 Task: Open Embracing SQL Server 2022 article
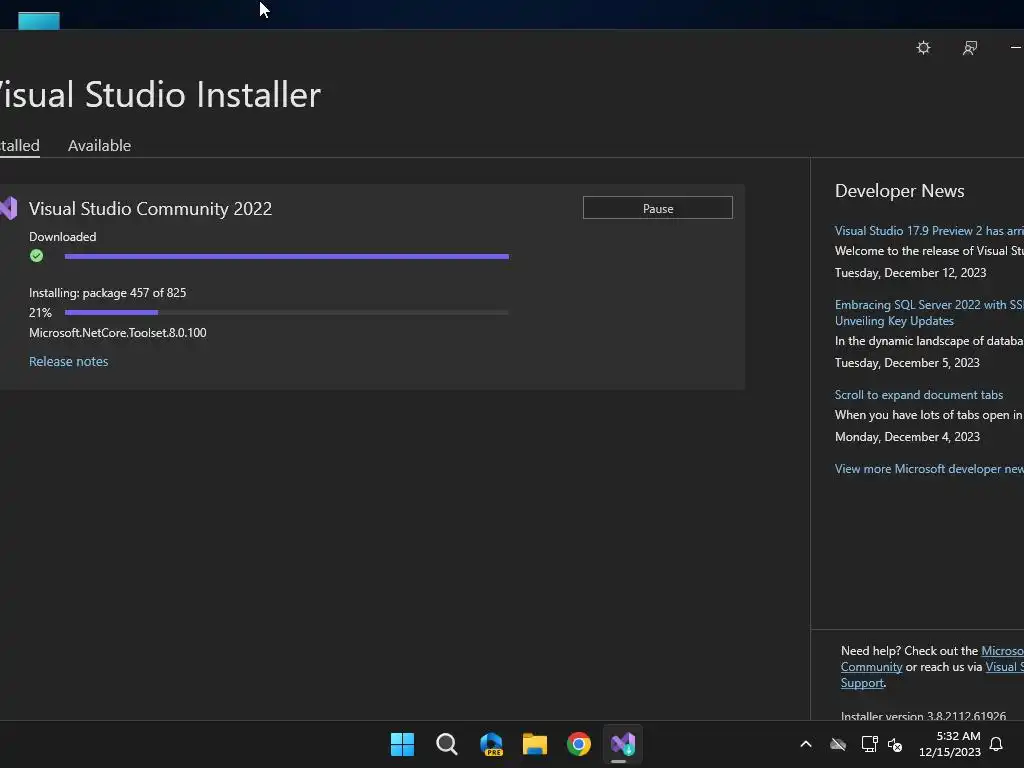(x=929, y=313)
